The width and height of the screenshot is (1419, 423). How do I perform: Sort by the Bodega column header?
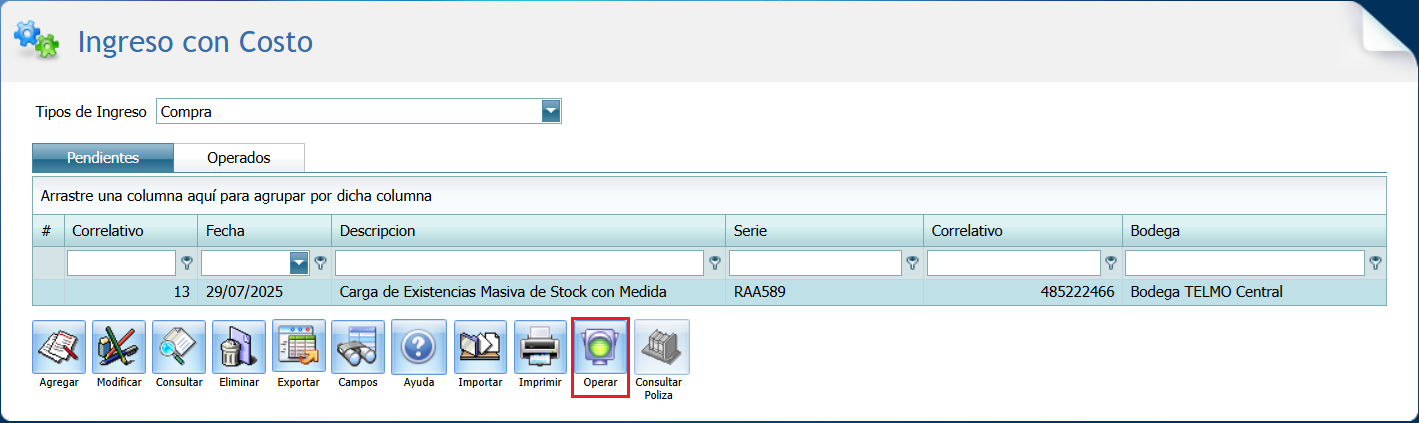point(1255,231)
